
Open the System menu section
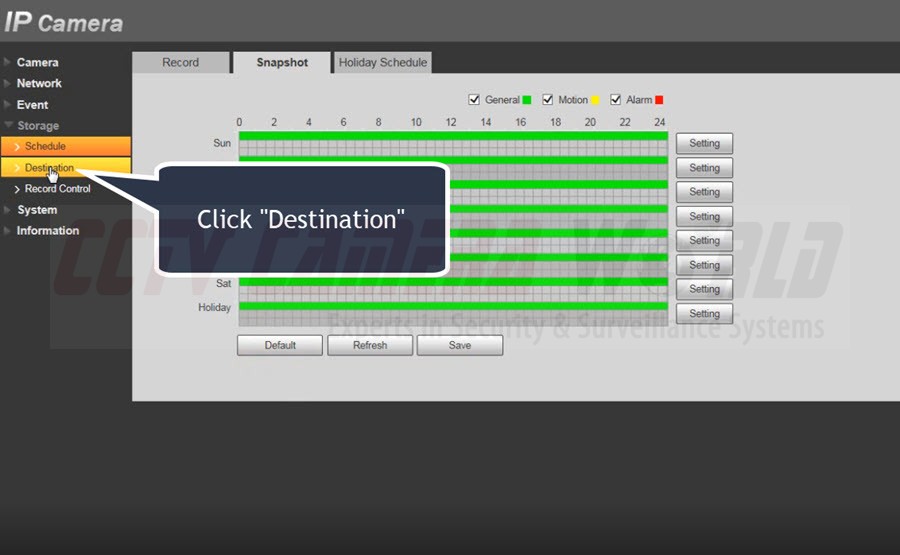[x=37, y=210]
